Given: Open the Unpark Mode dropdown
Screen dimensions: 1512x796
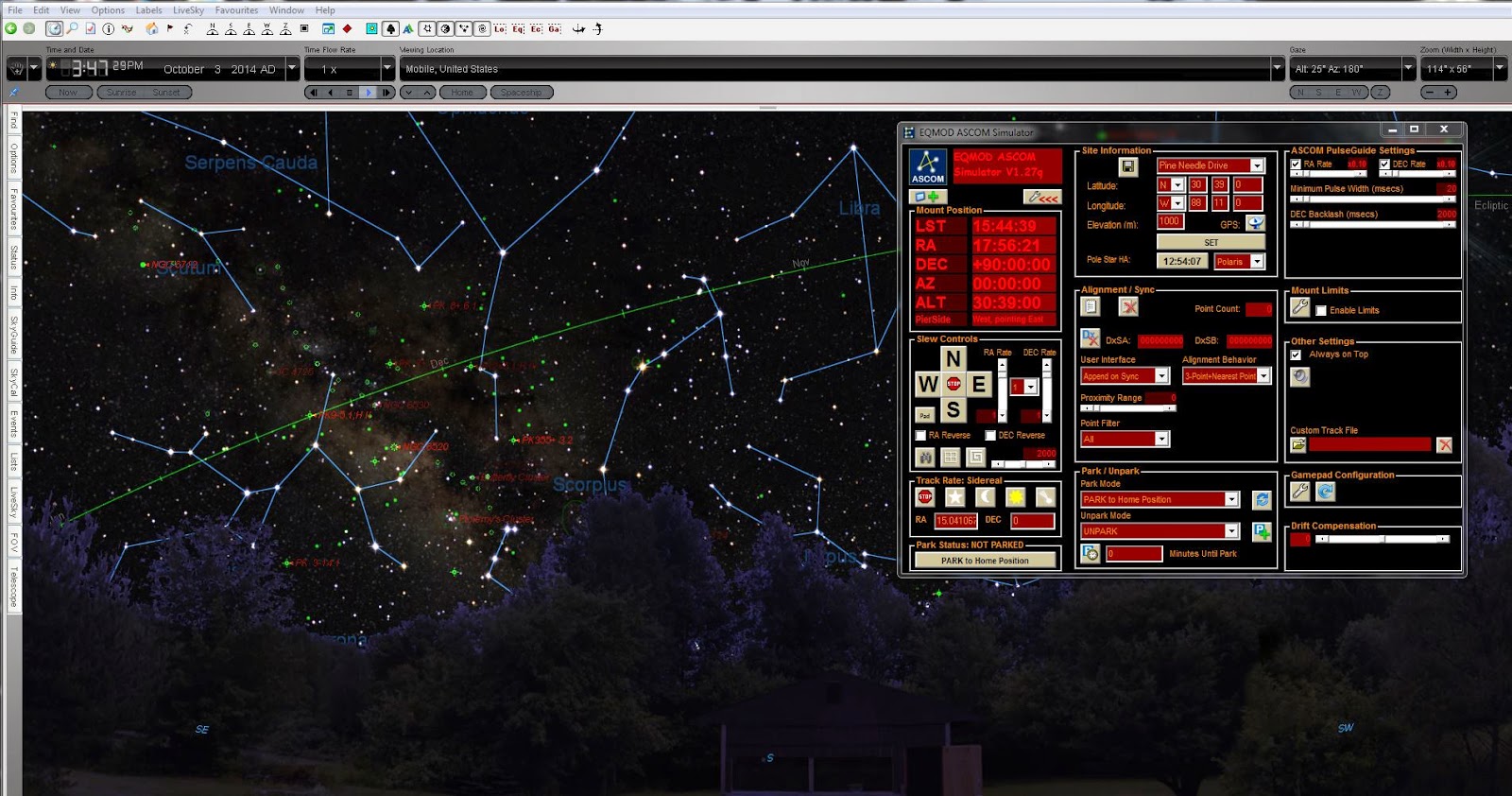Looking at the screenshot, I should click(1231, 531).
